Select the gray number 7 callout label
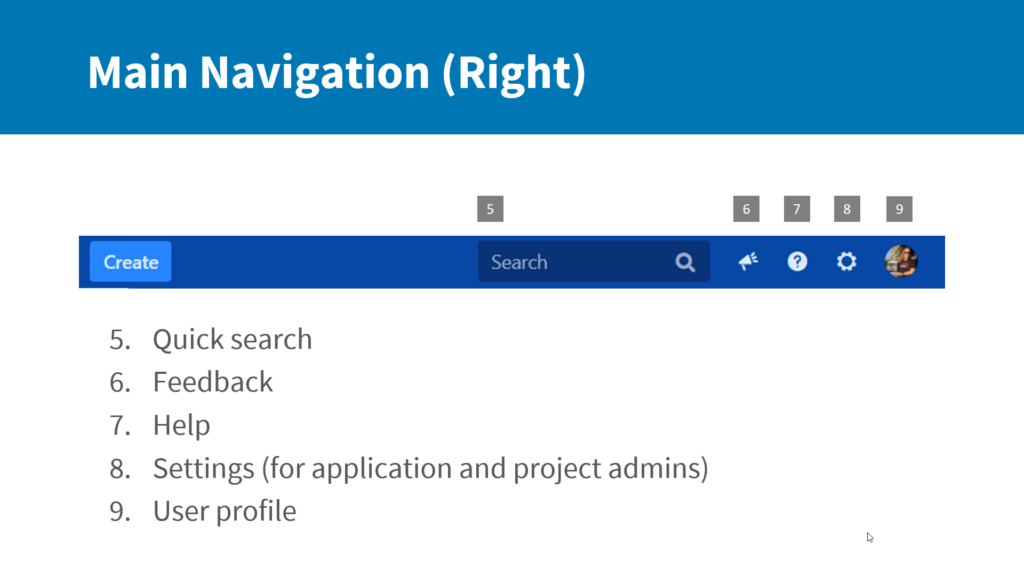The height and width of the screenshot is (576, 1024). (x=797, y=209)
